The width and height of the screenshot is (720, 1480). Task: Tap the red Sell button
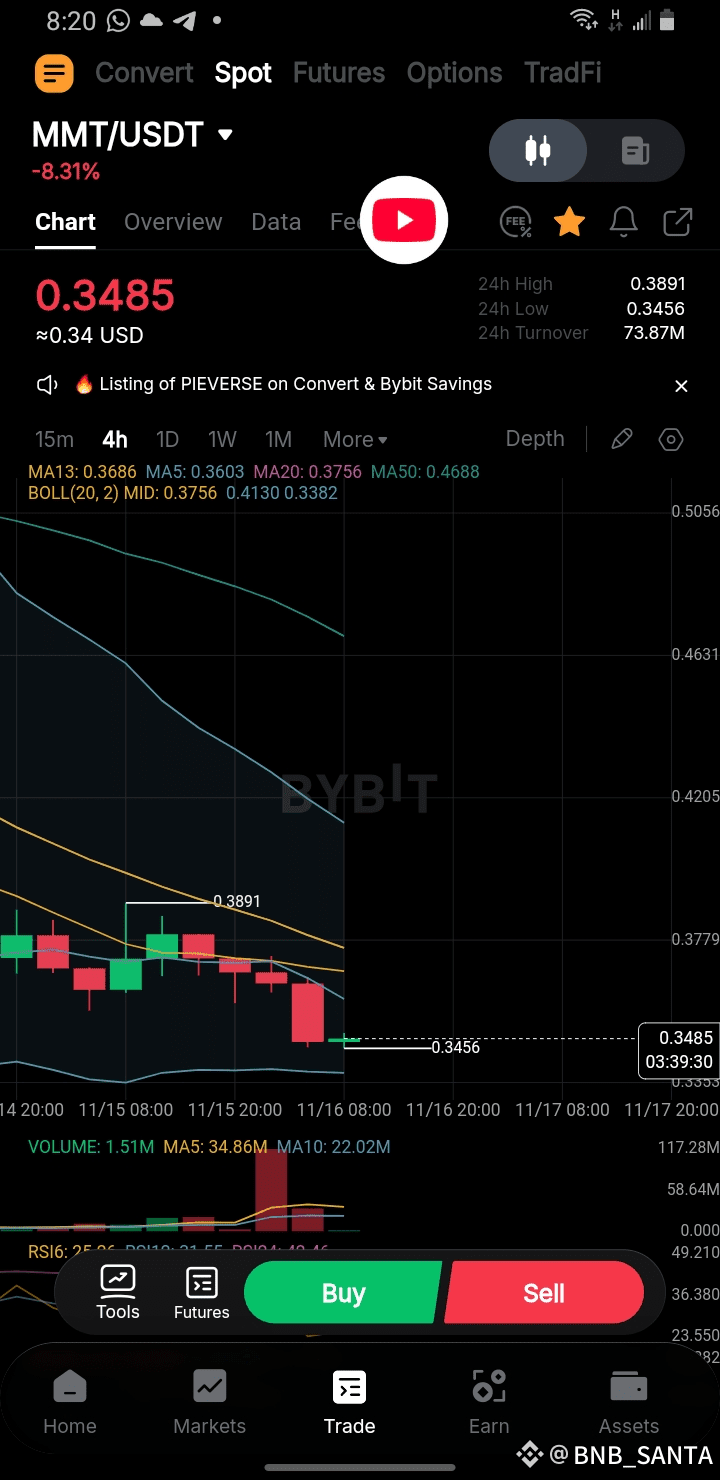click(544, 1293)
